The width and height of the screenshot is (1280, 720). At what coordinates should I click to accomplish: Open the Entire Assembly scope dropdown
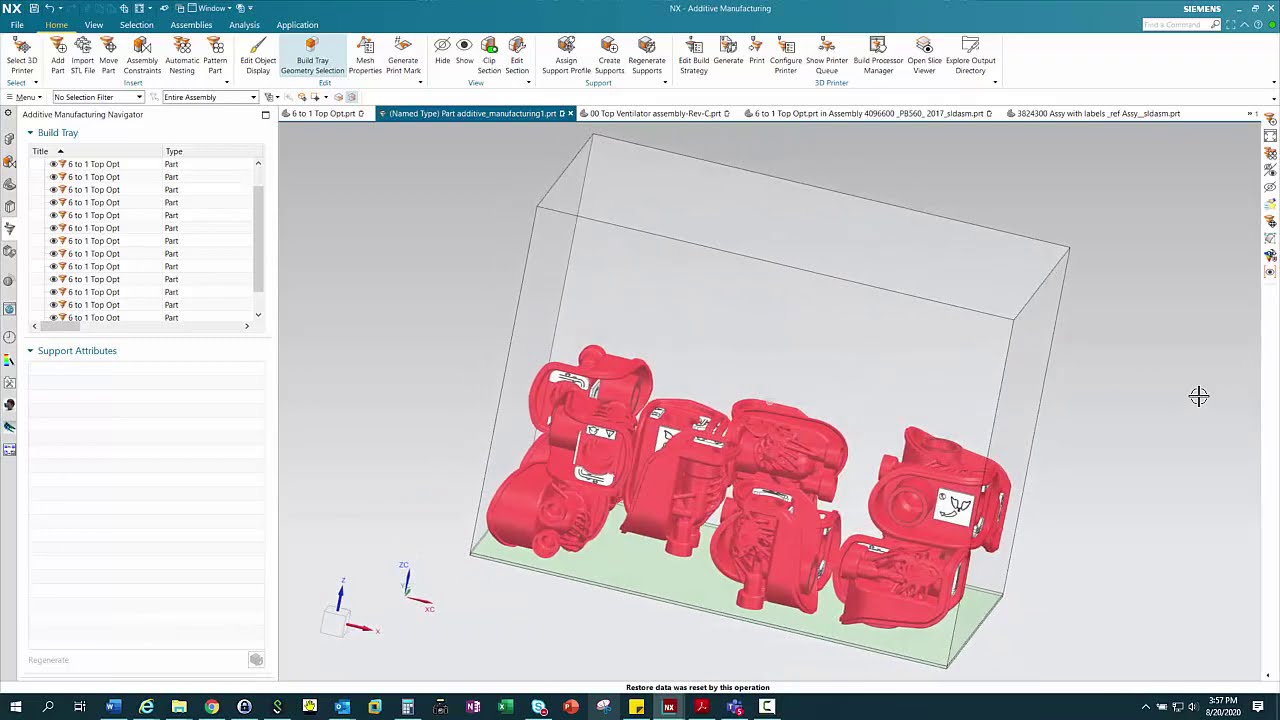click(x=210, y=97)
